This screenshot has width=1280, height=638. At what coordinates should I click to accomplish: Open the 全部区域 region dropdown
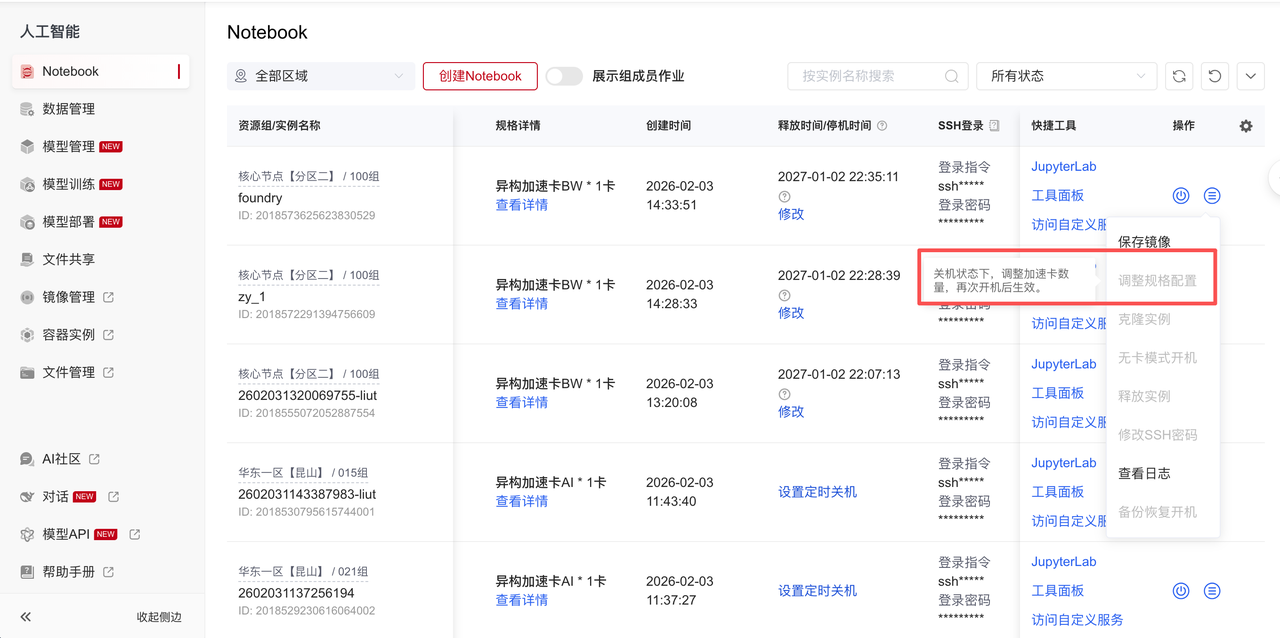point(320,76)
